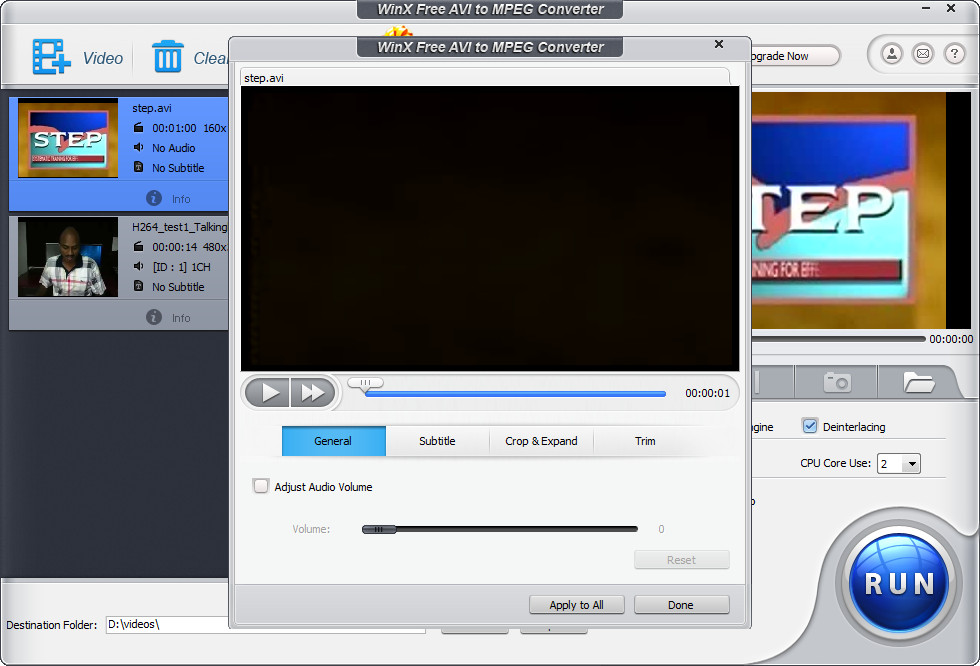Click the RUN button

pyautogui.click(x=899, y=584)
